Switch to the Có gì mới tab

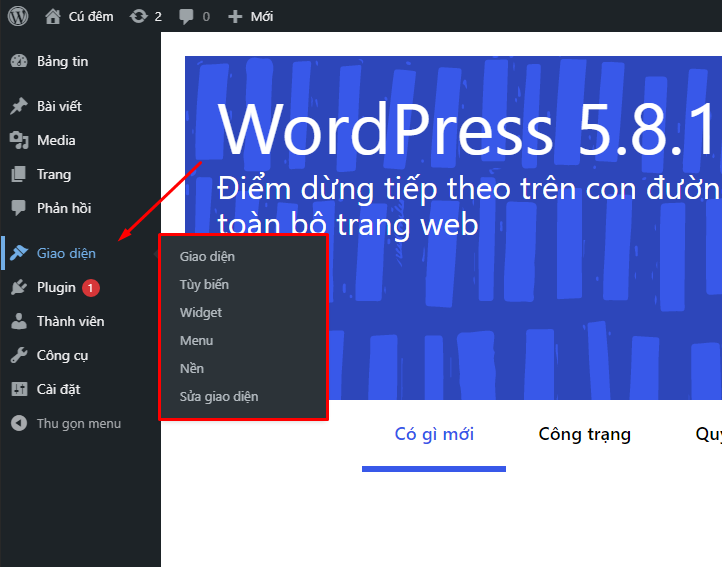434,434
